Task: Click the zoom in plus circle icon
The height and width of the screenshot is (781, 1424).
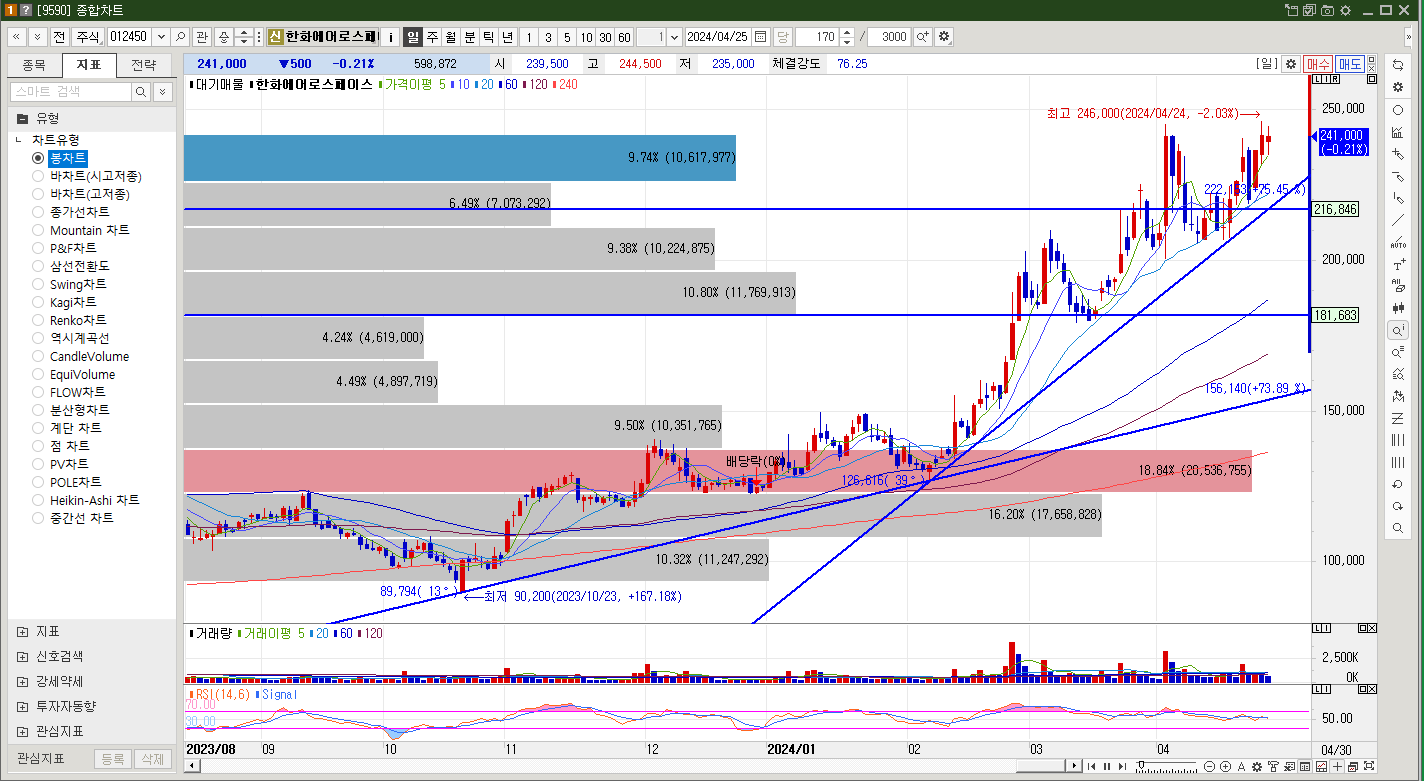Action: tap(1226, 767)
